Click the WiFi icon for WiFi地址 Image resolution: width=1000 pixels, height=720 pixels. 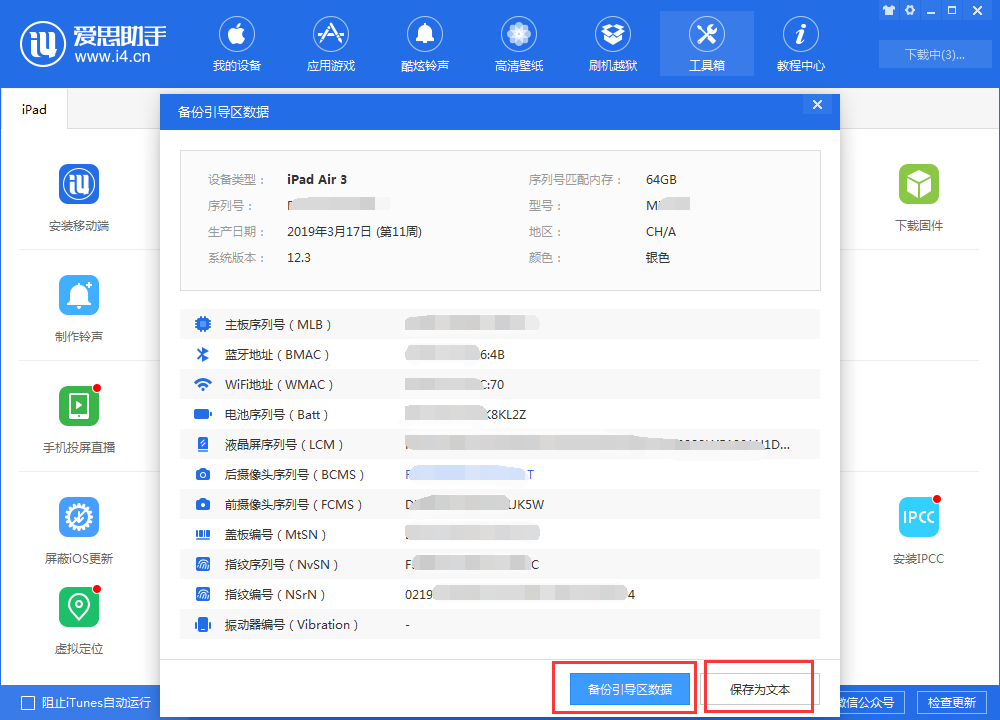coord(203,384)
